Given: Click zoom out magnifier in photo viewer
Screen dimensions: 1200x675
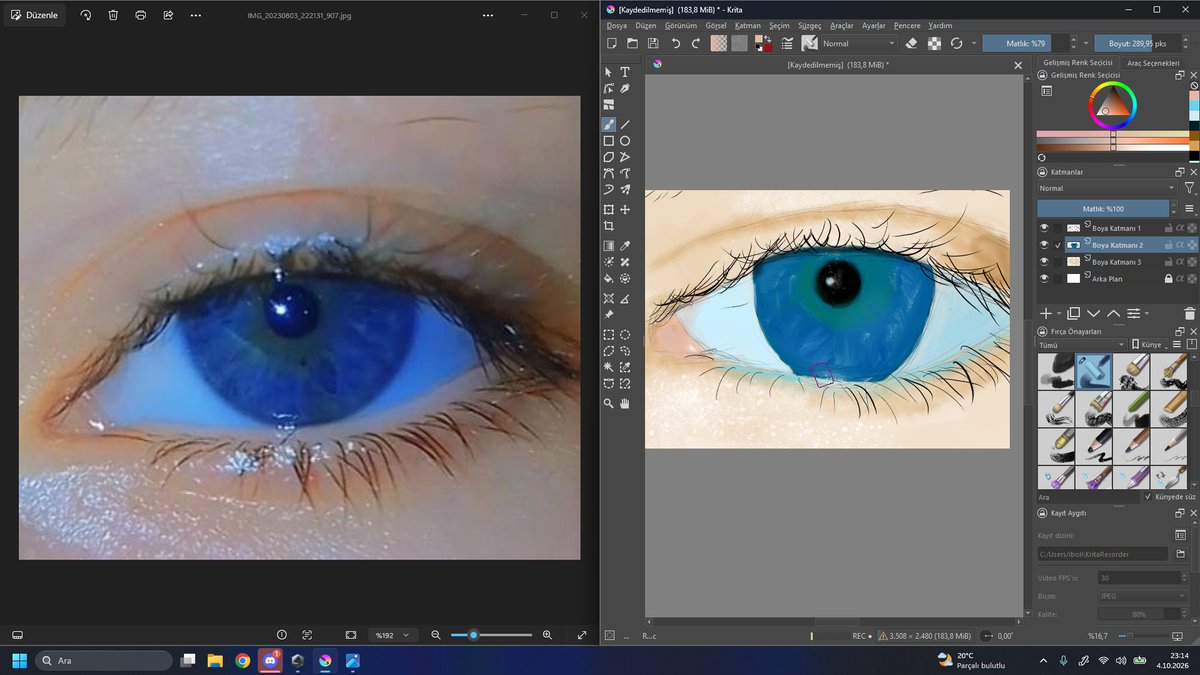Looking at the screenshot, I should (x=436, y=635).
